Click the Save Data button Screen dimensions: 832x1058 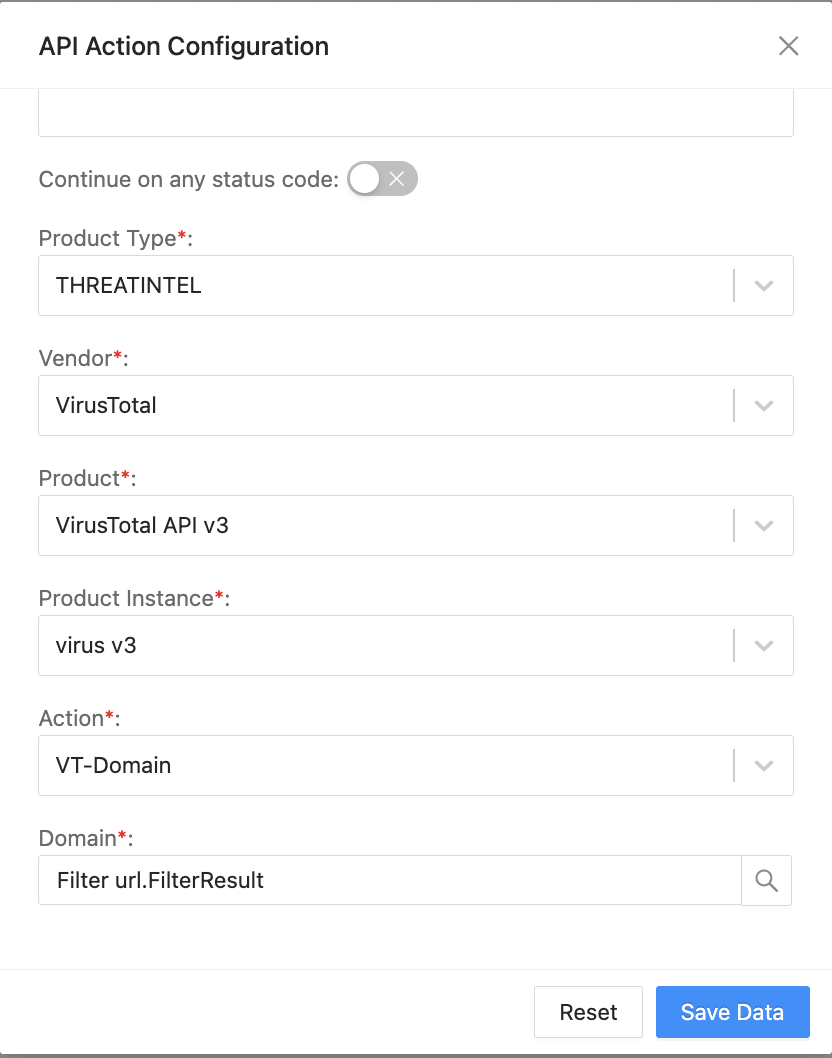[x=733, y=1012]
